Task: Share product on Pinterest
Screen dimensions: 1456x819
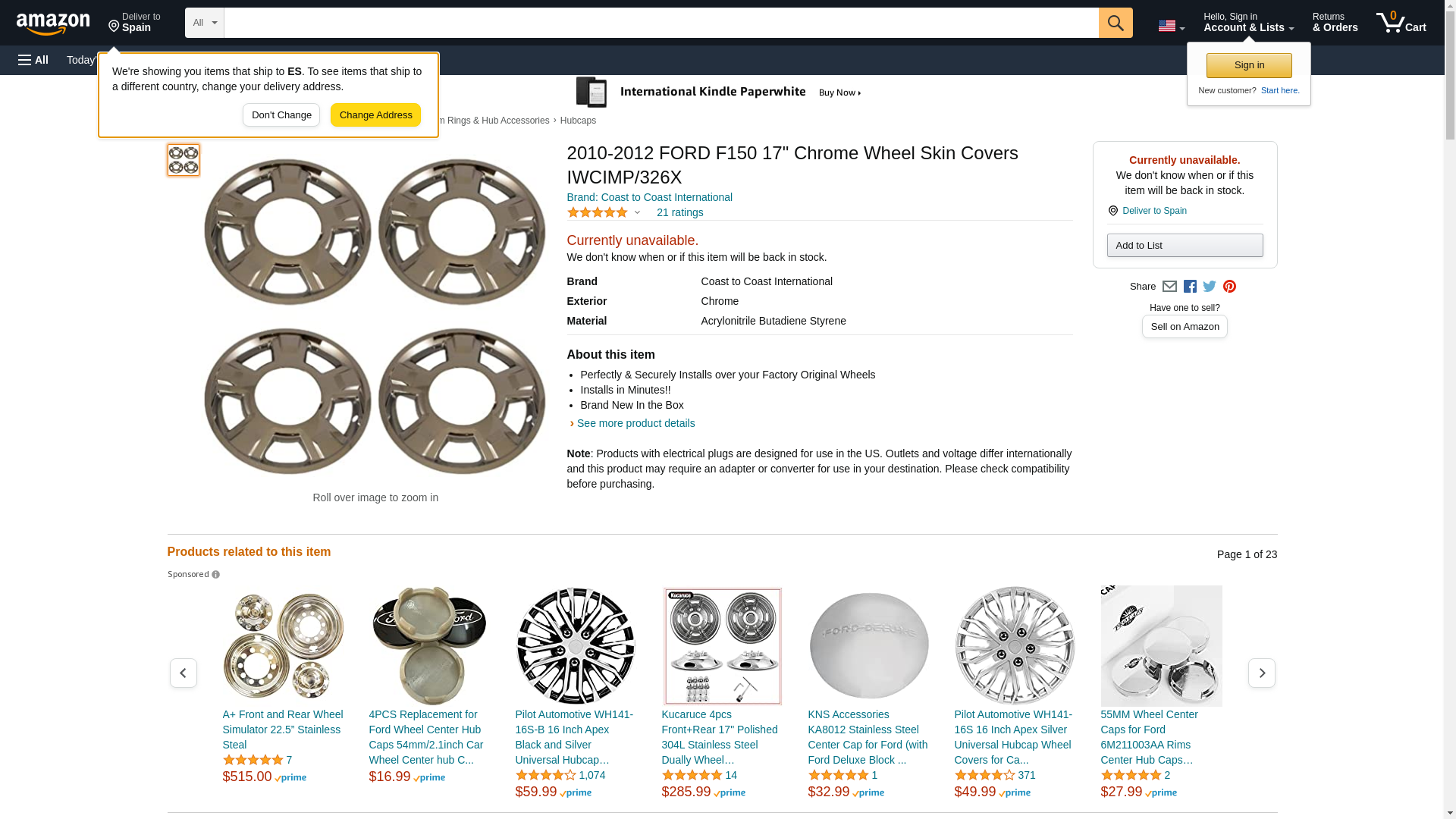Action: click(1229, 287)
